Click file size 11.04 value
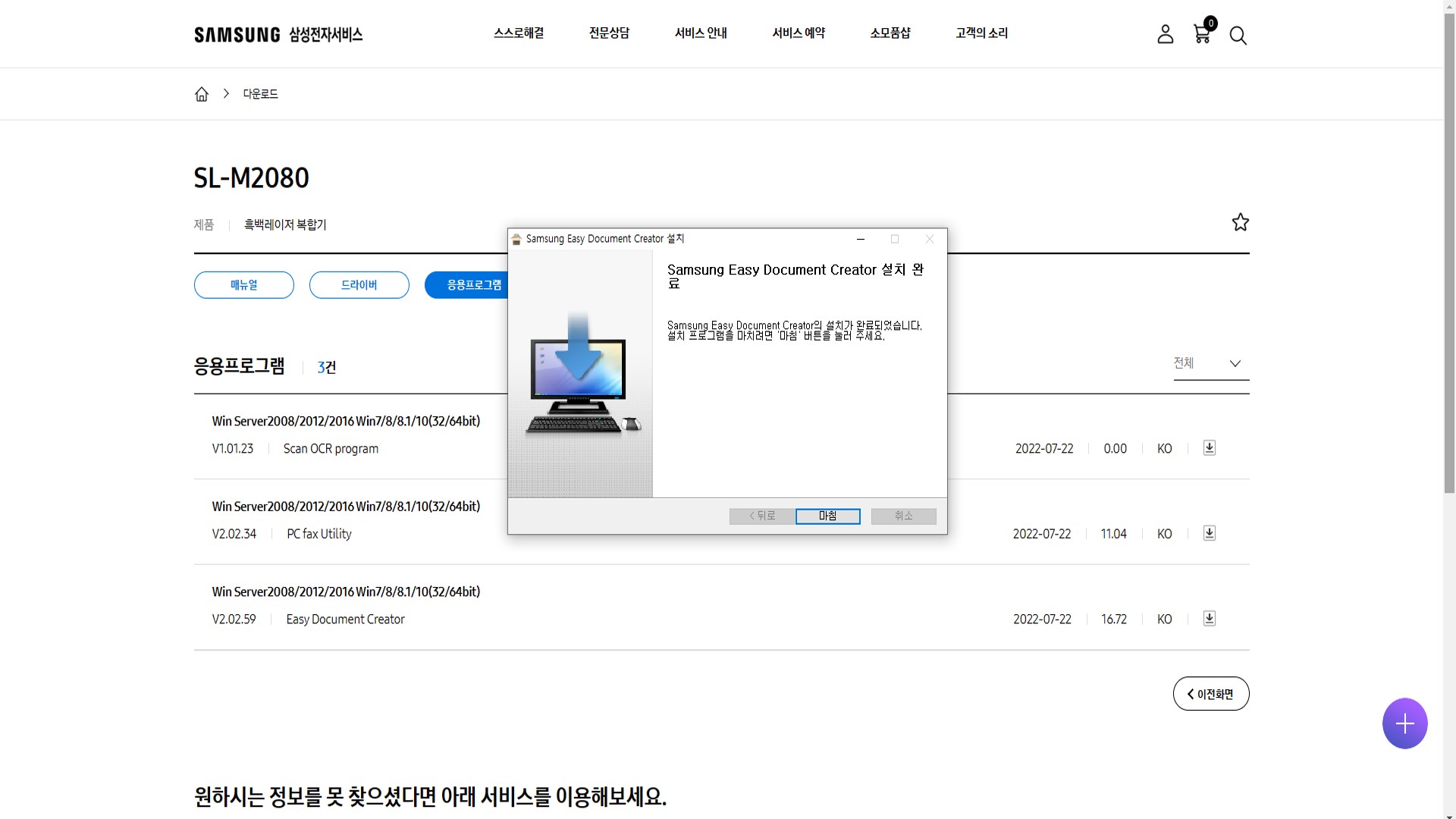The image size is (1456, 819). (x=1114, y=534)
